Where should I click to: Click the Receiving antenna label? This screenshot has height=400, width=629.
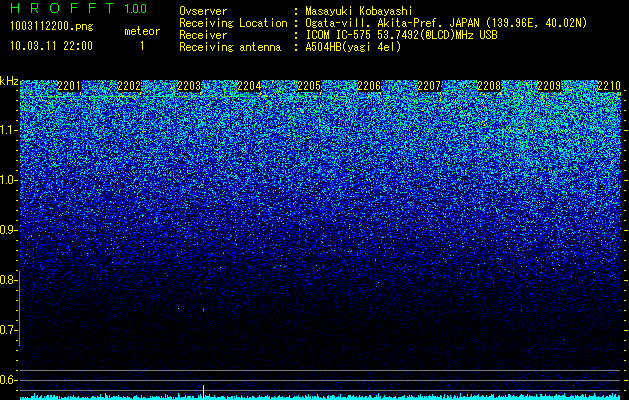pos(230,47)
